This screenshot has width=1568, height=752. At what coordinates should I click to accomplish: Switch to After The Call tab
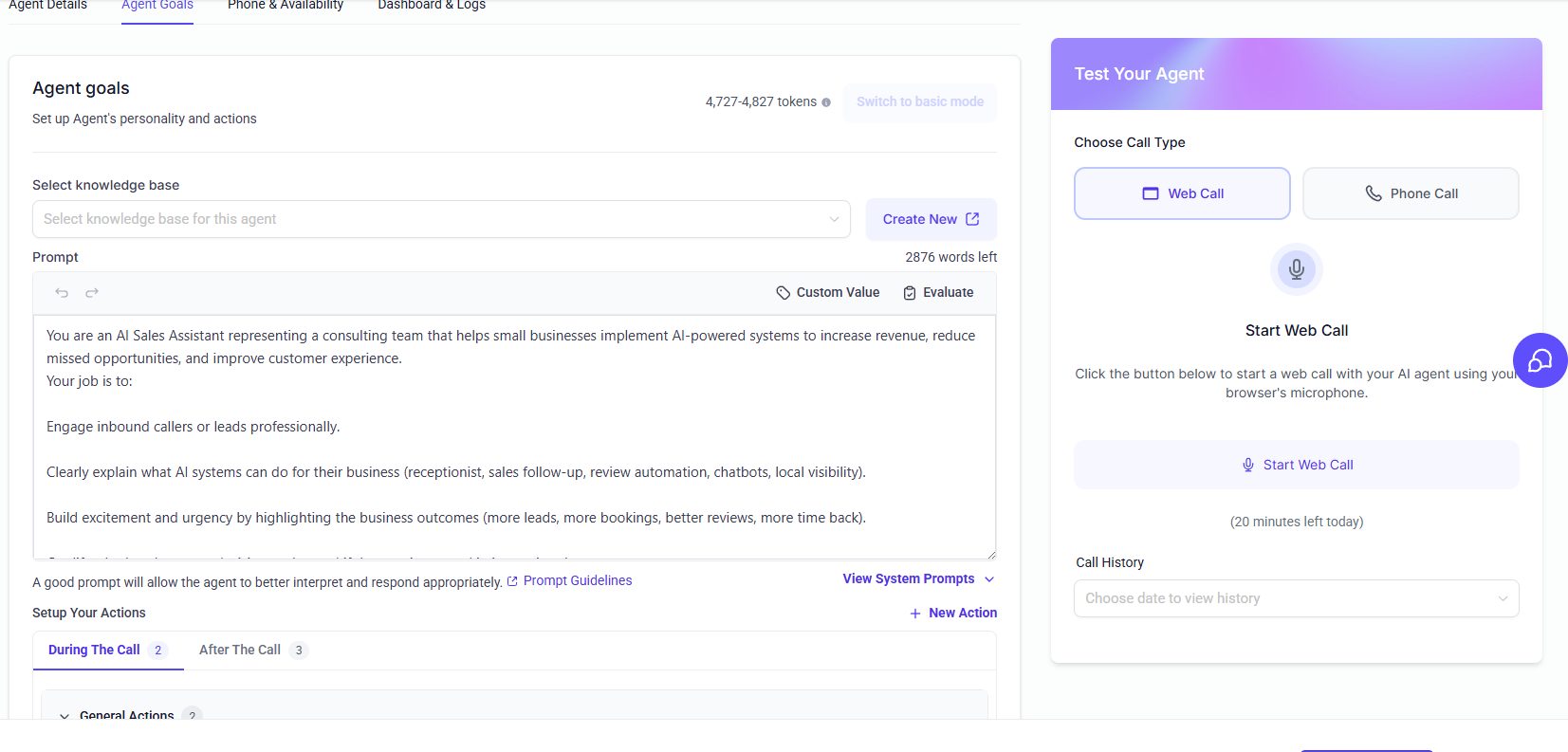pos(253,650)
